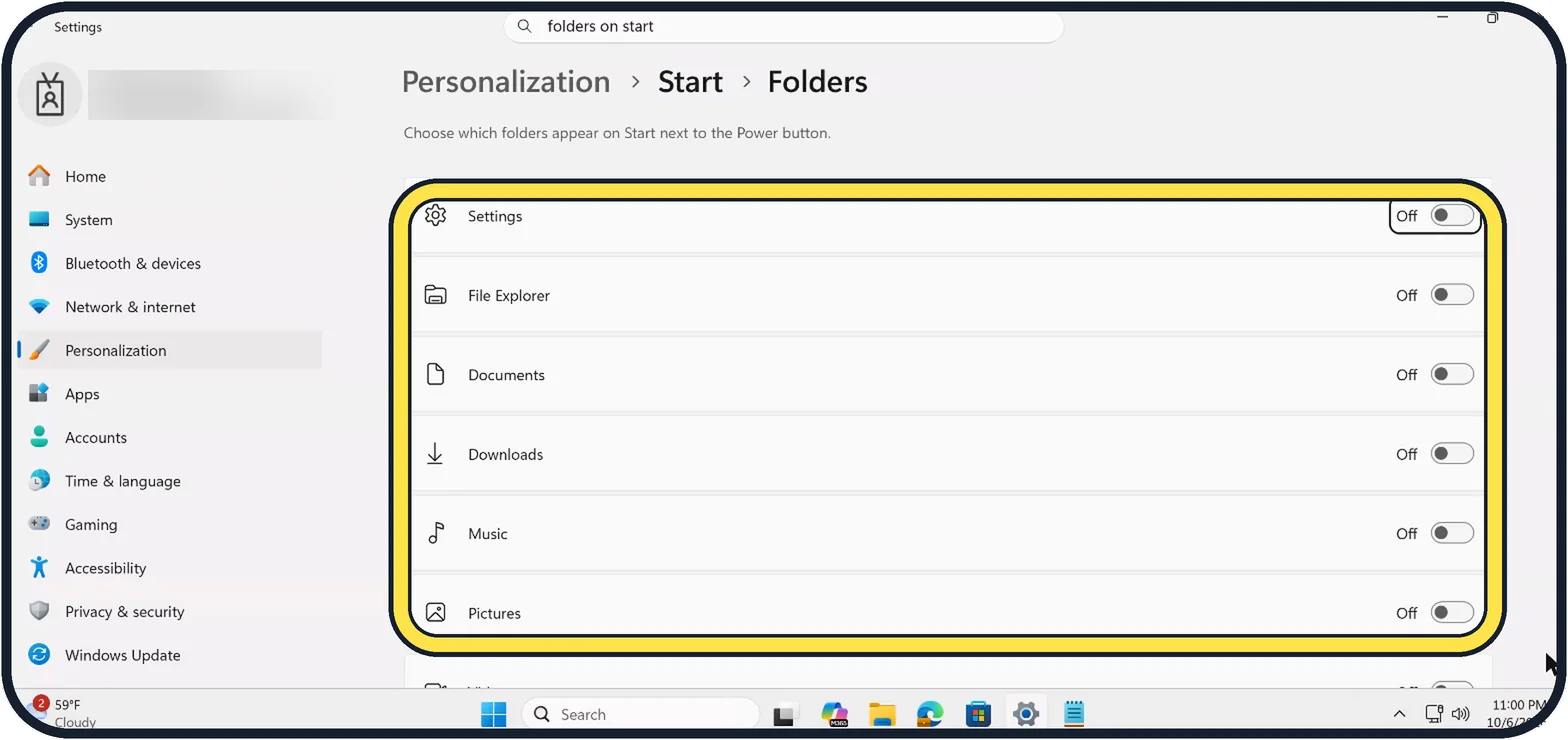The width and height of the screenshot is (1568, 740).
Task: Open Network & internet settings
Action: [x=170, y=307]
